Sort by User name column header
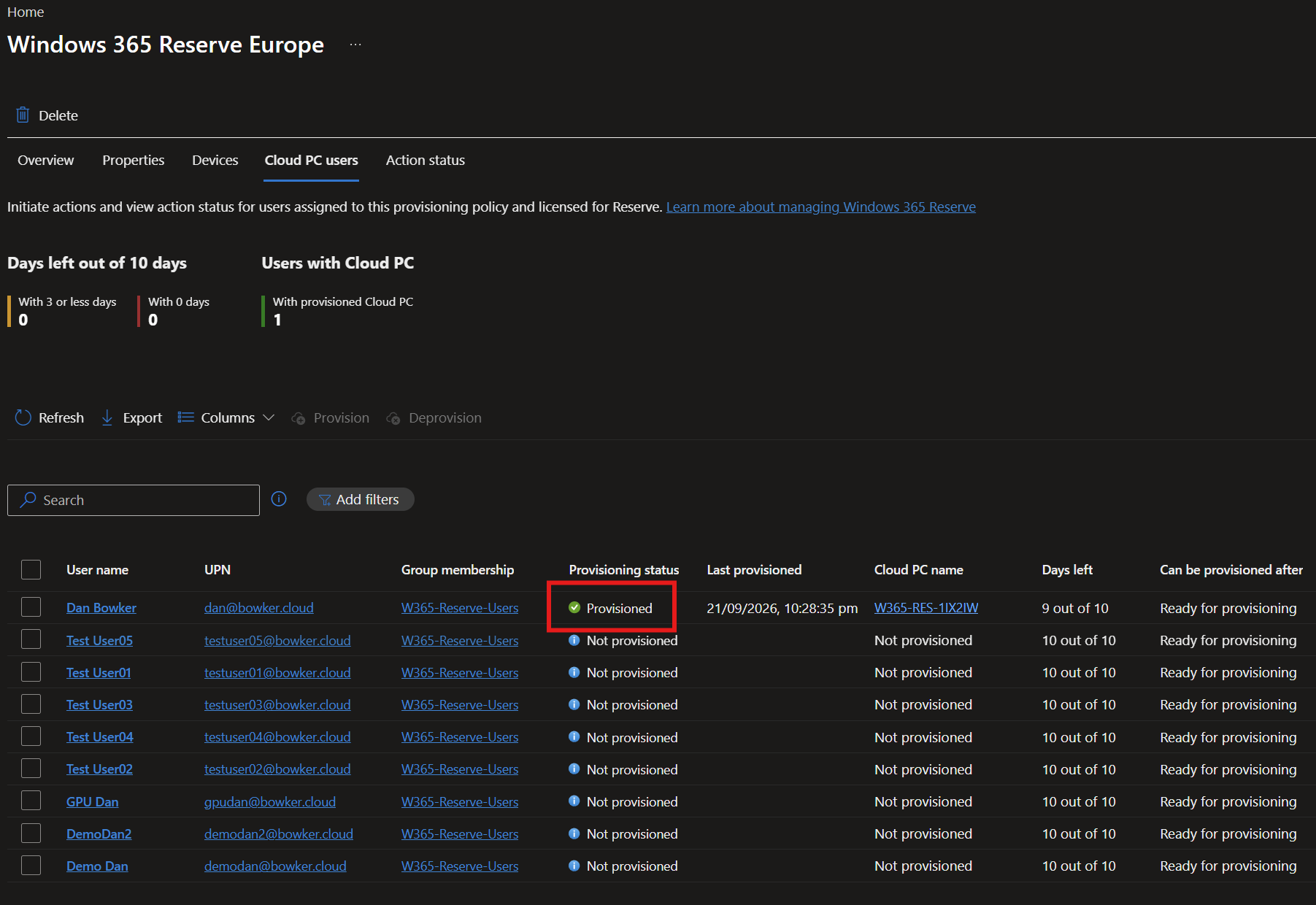 pos(98,569)
